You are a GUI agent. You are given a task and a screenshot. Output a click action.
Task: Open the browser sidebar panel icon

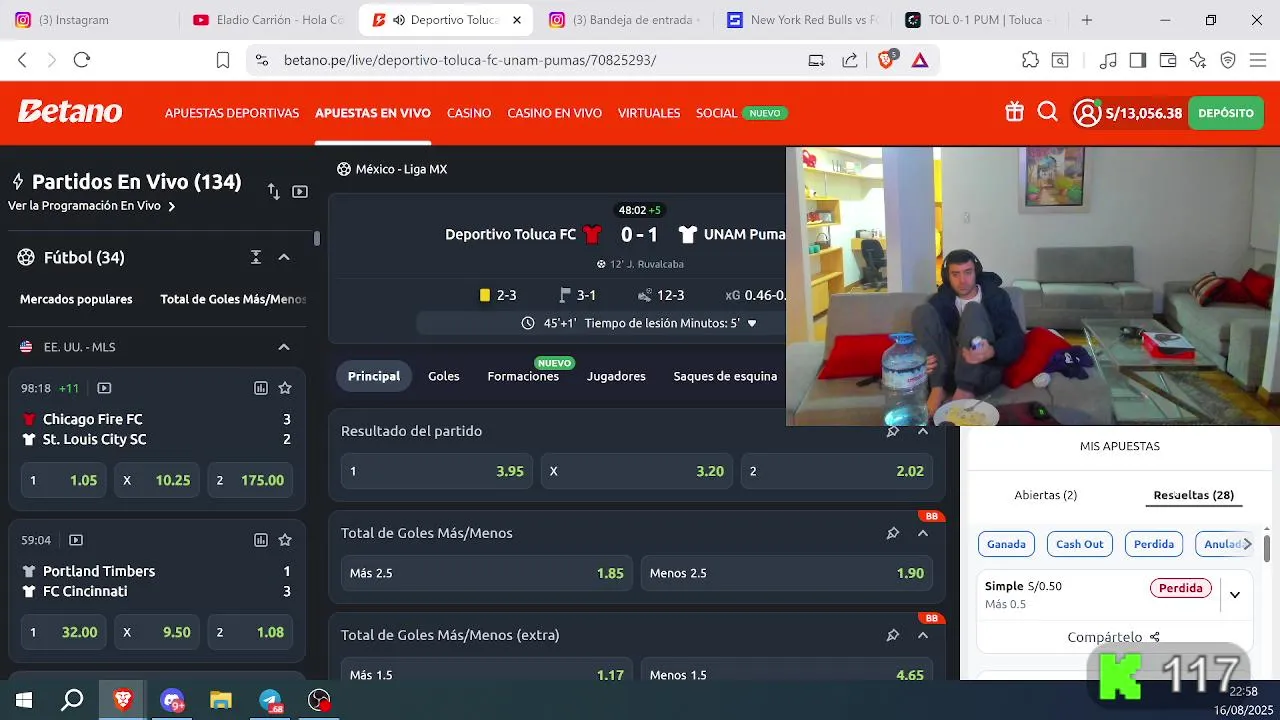(1137, 60)
